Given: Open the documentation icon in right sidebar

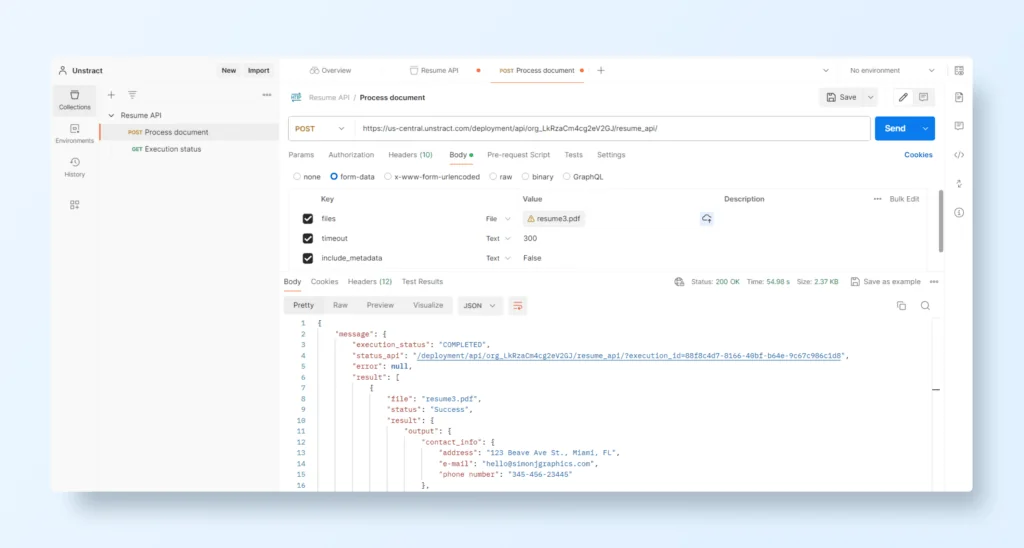Looking at the screenshot, I should coord(959,97).
